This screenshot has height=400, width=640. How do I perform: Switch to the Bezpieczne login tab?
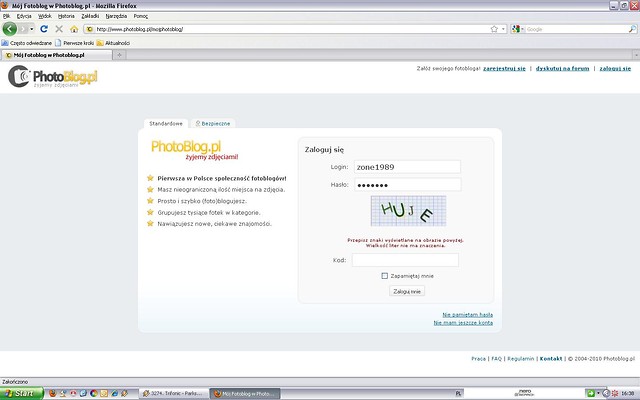[213, 123]
